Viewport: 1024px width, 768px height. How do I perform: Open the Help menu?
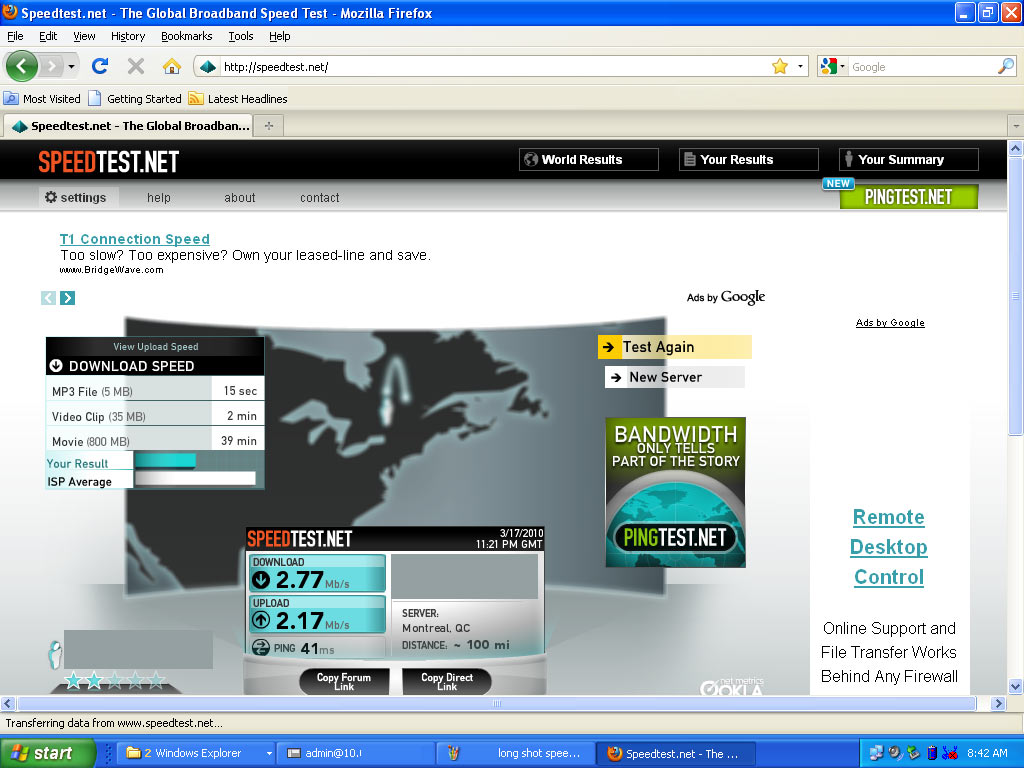click(x=280, y=36)
